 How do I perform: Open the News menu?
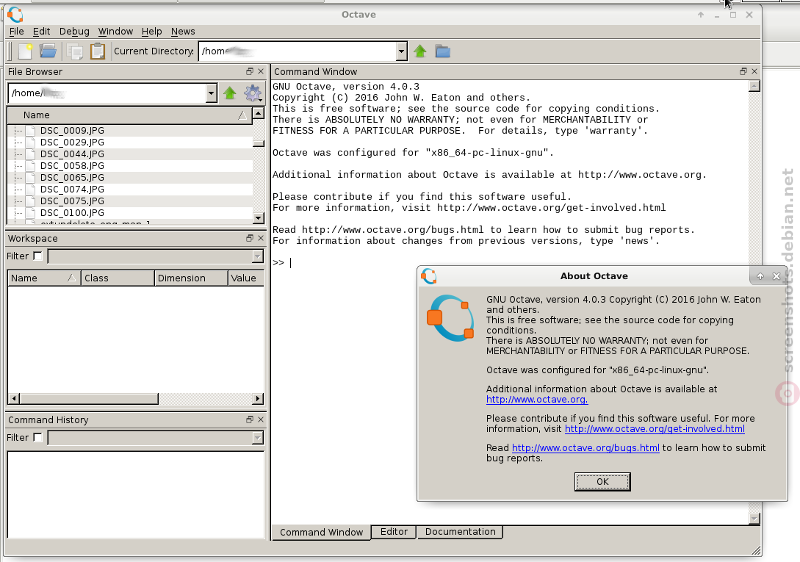click(x=183, y=31)
